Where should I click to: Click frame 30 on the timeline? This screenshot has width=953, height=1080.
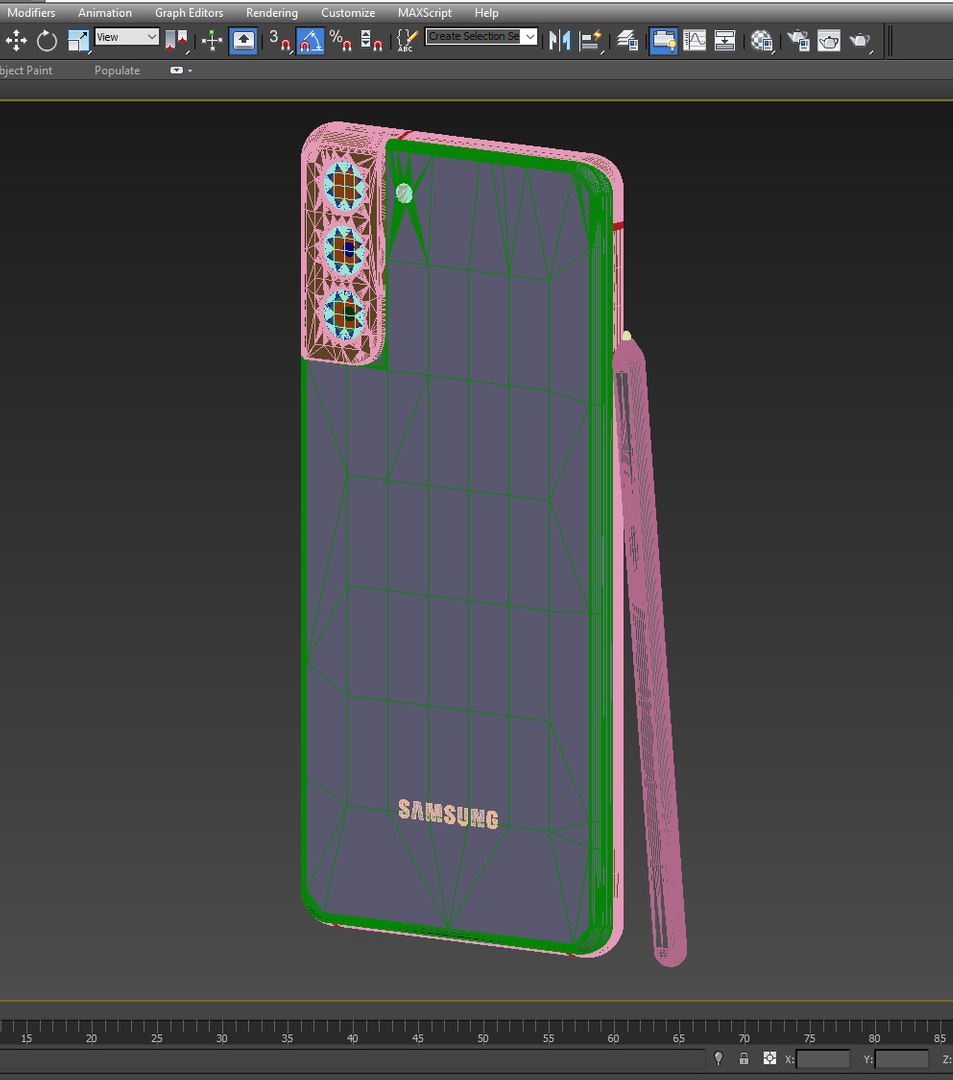point(222,1038)
